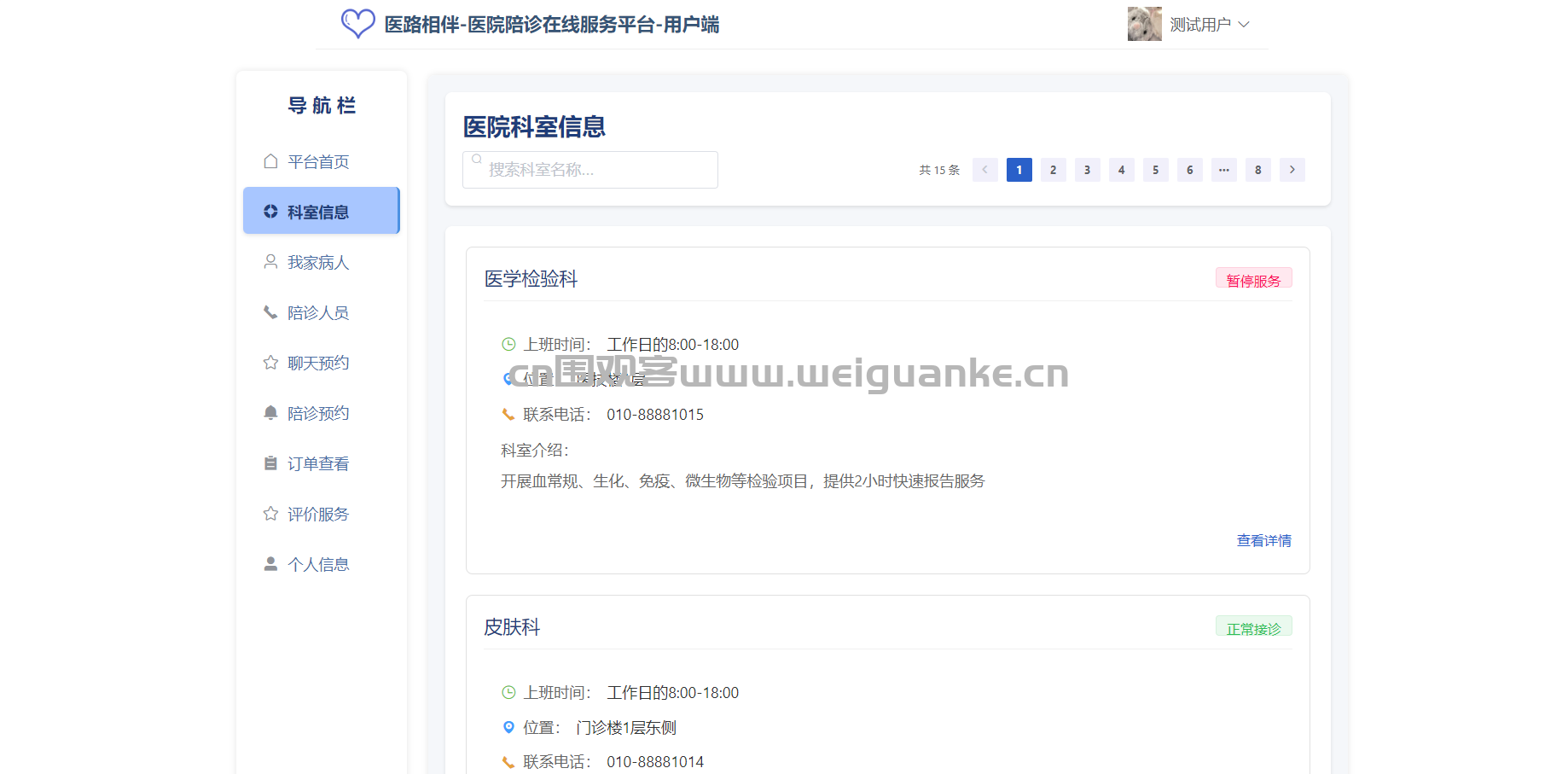The image size is (1568, 774).
Task: Go to page 8 in pagination
Action: pyautogui.click(x=1257, y=170)
